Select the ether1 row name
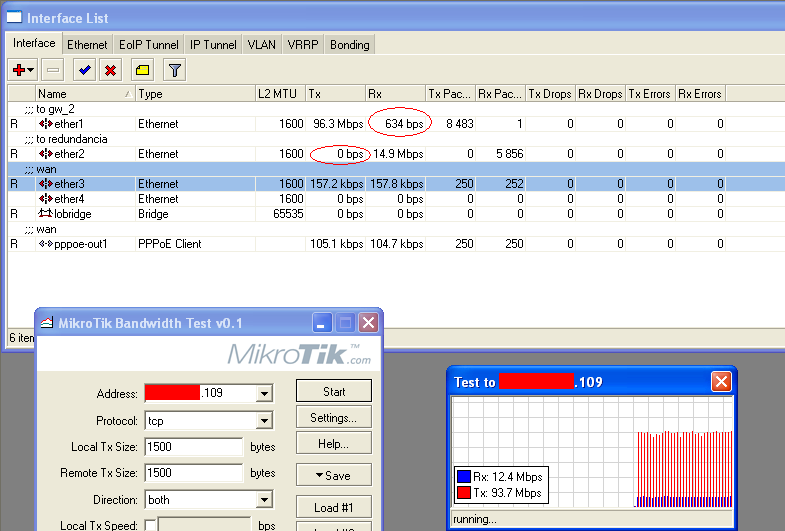 [69, 124]
